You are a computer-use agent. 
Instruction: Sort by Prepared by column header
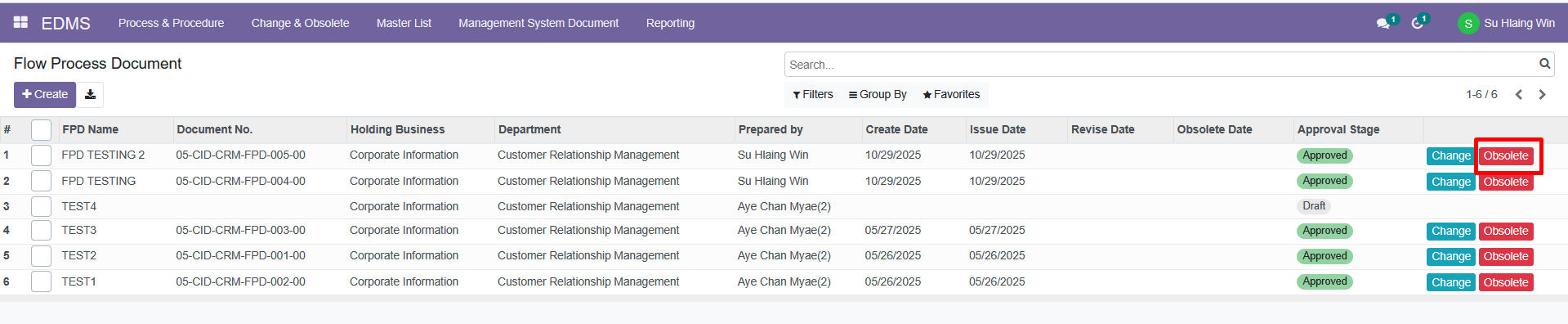[771, 129]
